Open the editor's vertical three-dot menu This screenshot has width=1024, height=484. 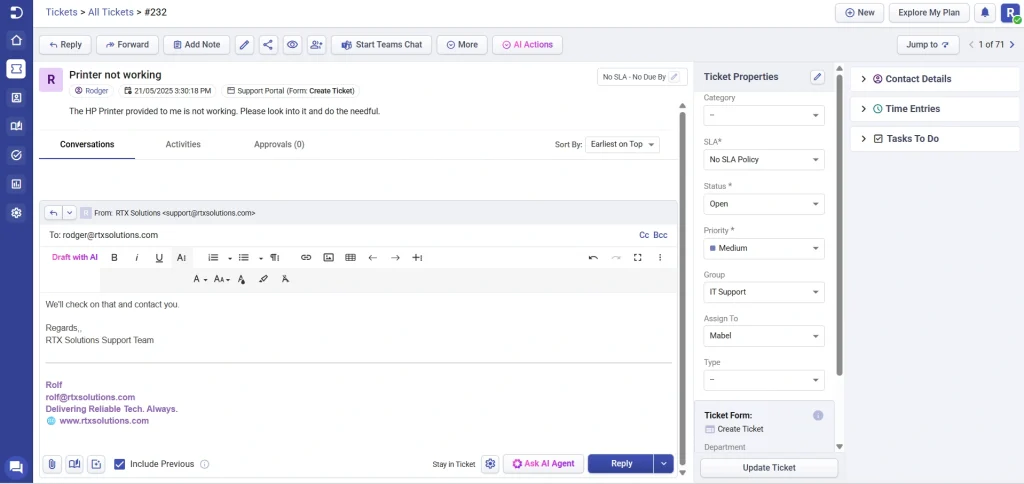pos(660,258)
